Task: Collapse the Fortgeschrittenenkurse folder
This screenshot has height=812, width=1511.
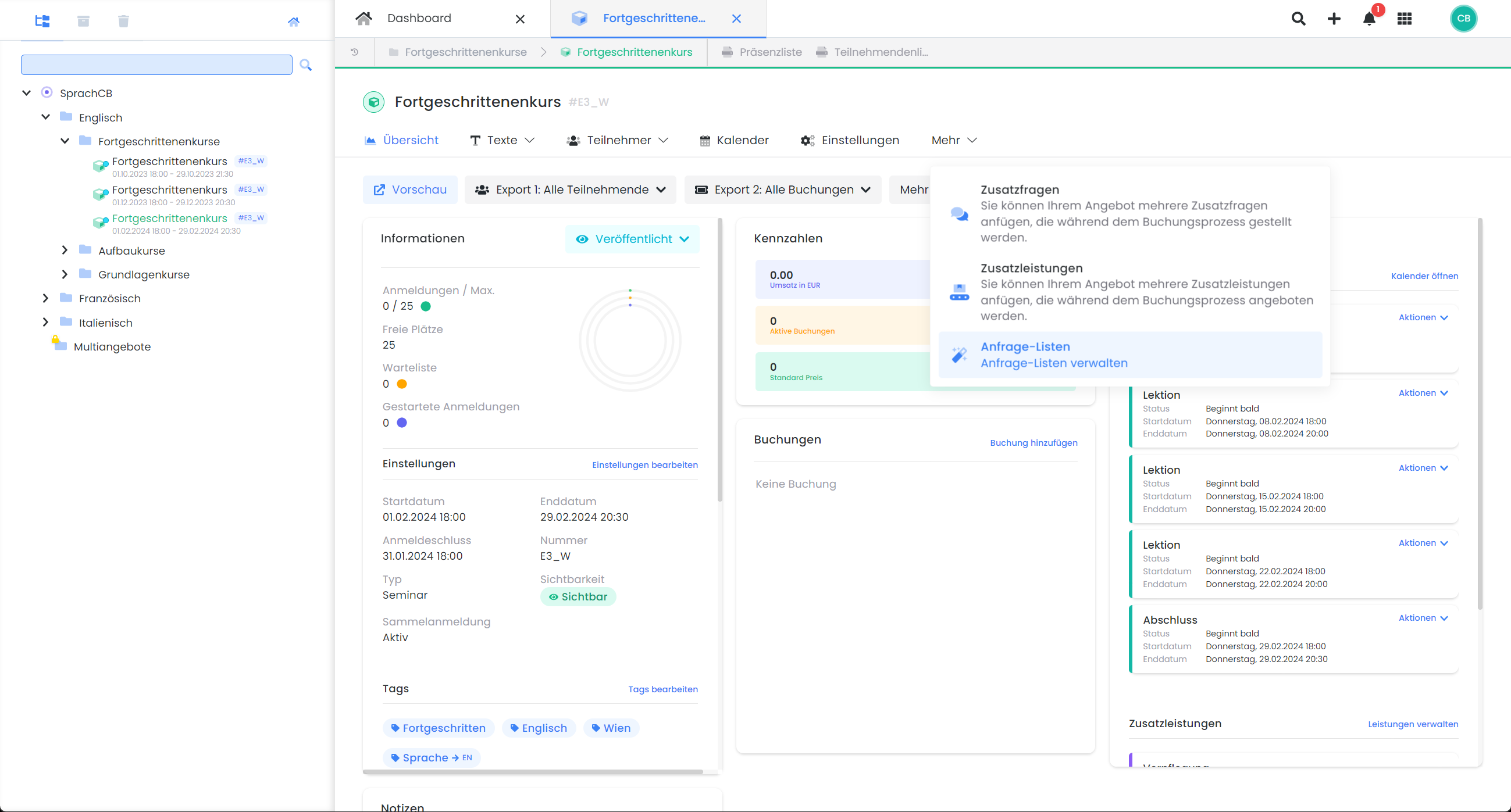Action: 65,141
